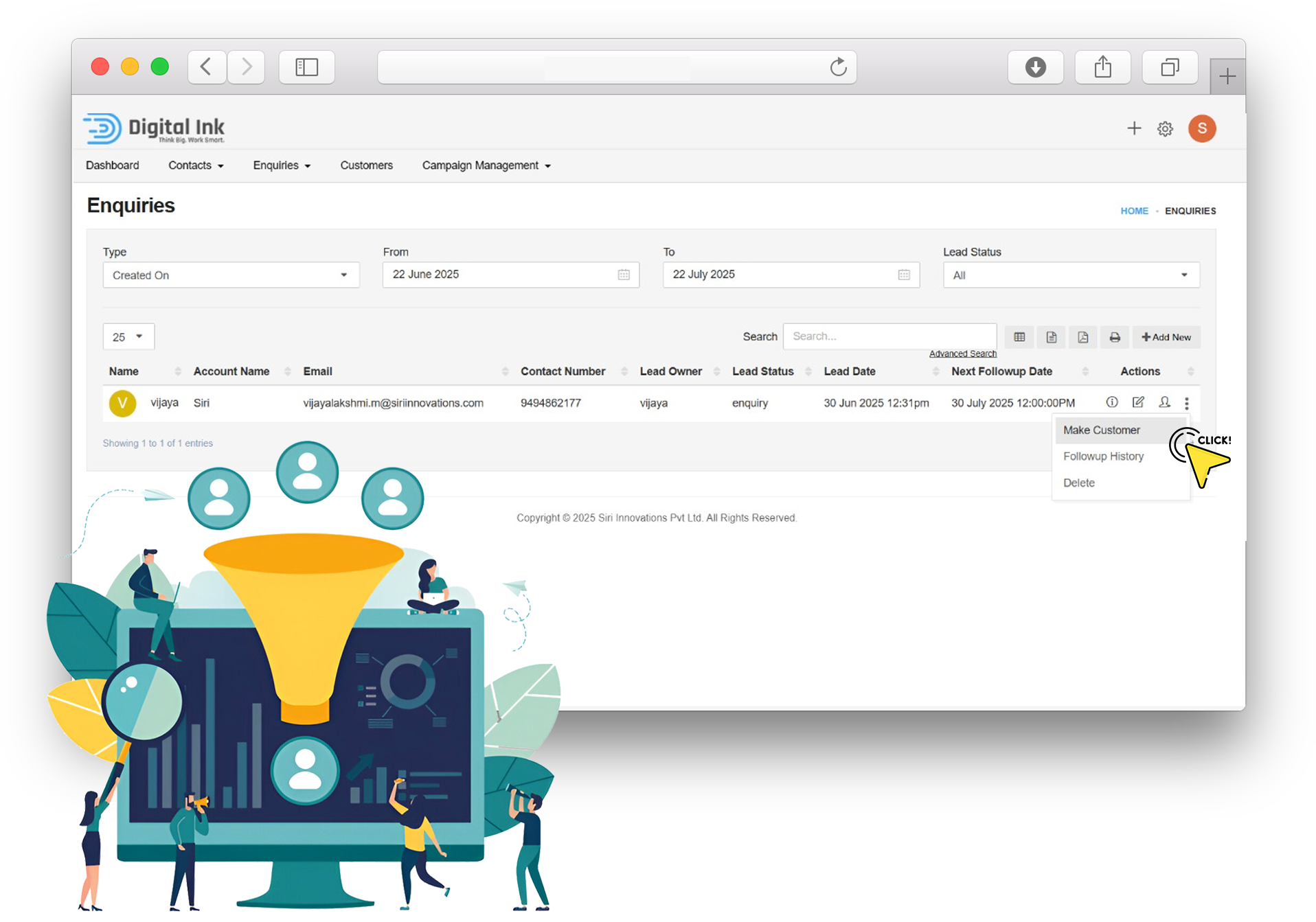Click the table column view icon
The width and height of the screenshot is (1316, 922).
[1019, 337]
